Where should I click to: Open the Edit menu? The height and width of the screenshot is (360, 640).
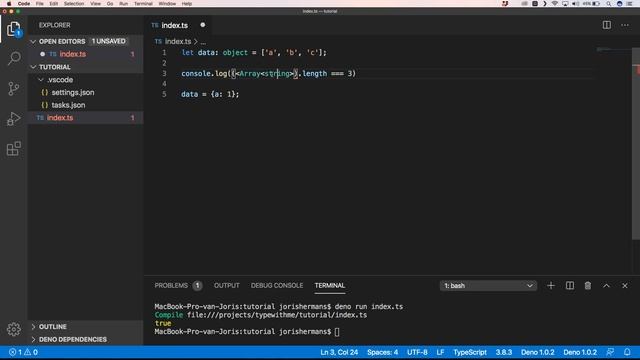53,4
